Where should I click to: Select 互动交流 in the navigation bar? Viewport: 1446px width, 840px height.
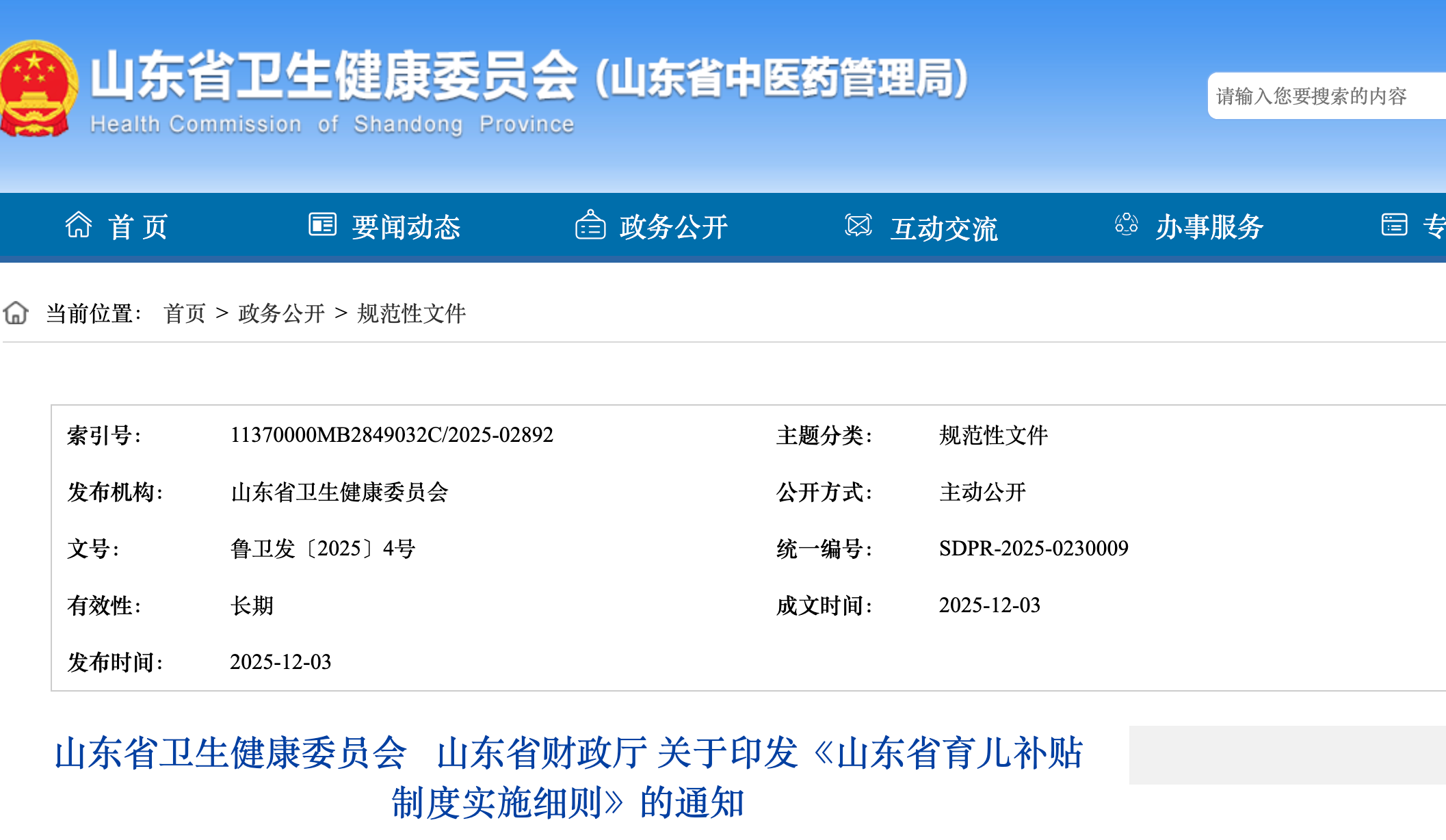pos(943,228)
